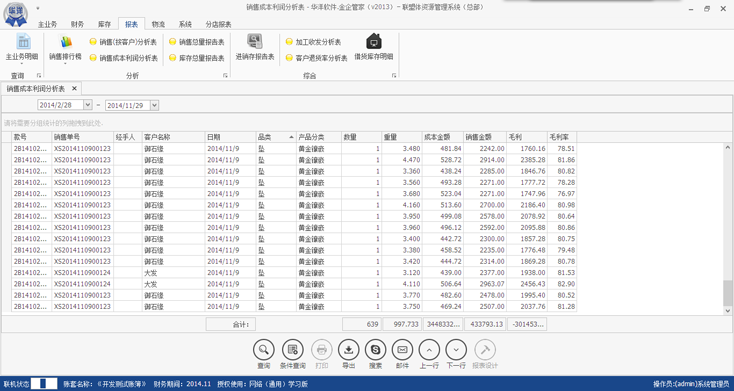Select cell with 毛利 2385.28

527,160
